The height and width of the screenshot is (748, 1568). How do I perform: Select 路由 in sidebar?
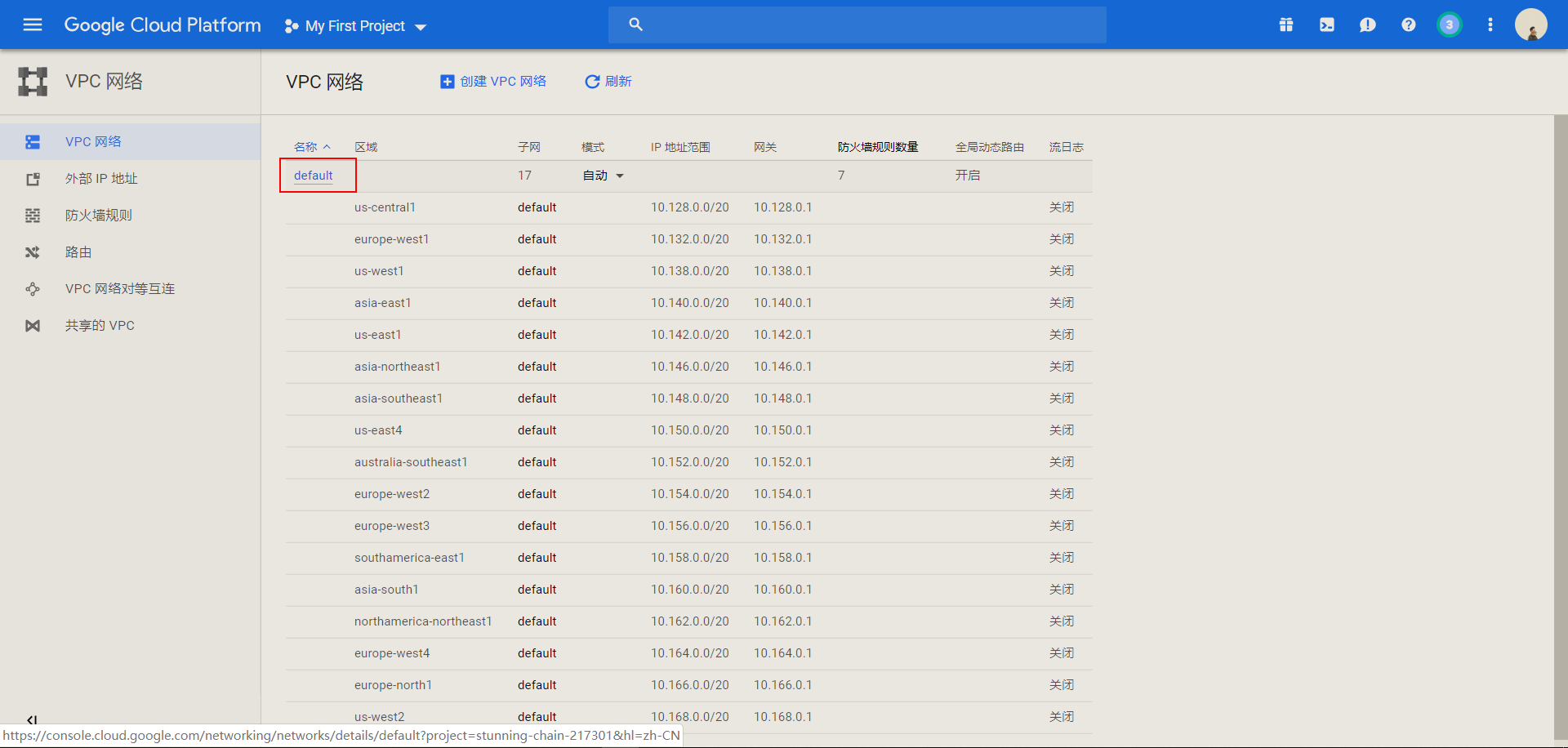tap(131, 252)
